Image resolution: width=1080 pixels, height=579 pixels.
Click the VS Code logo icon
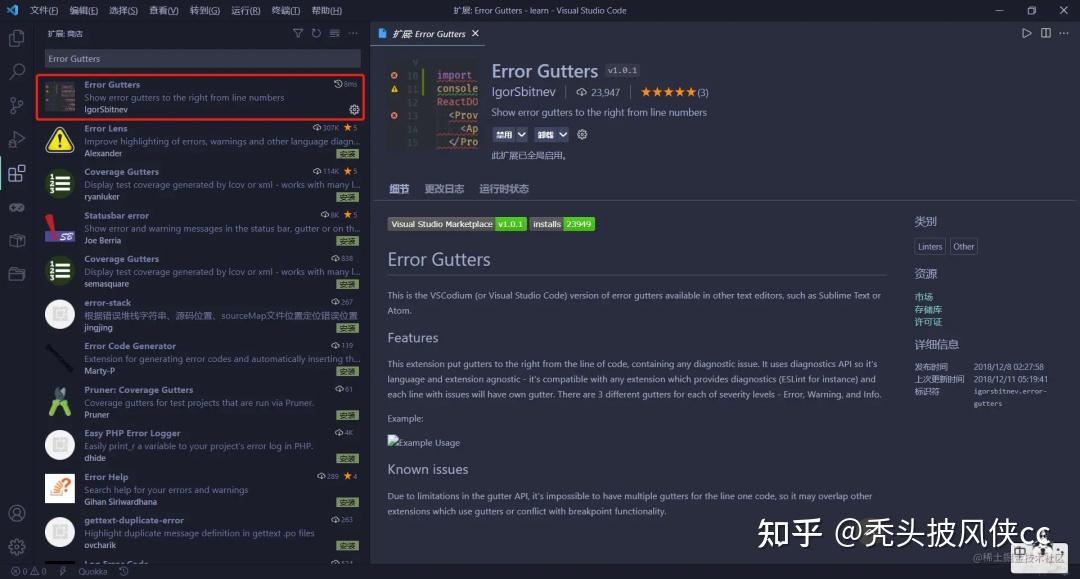pyautogui.click(x=12, y=10)
